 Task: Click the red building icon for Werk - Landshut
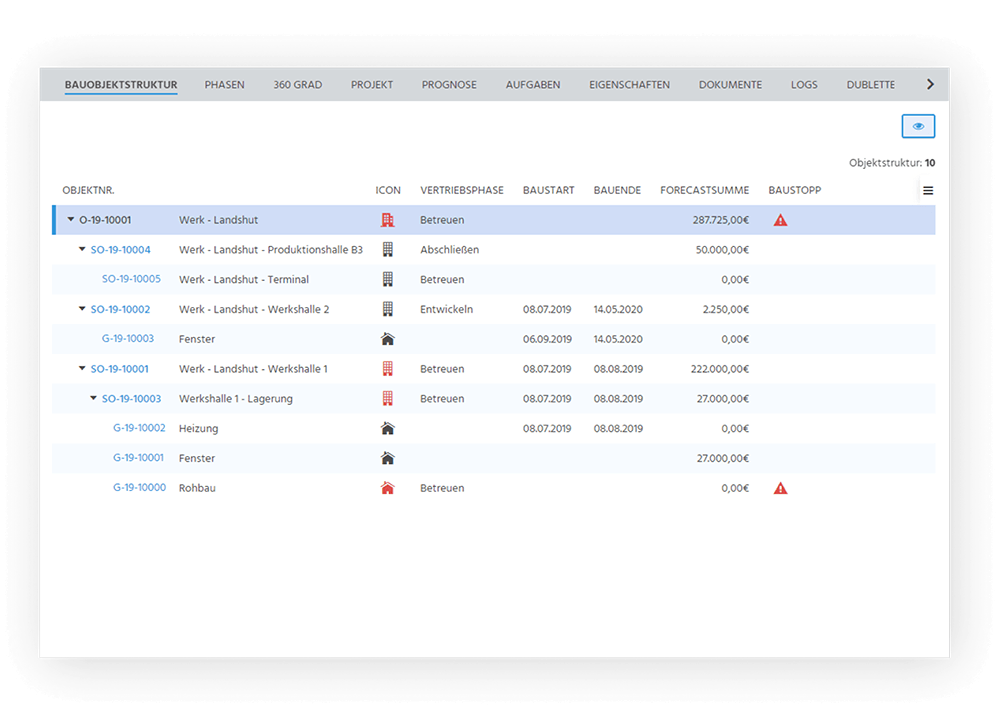pos(387,220)
